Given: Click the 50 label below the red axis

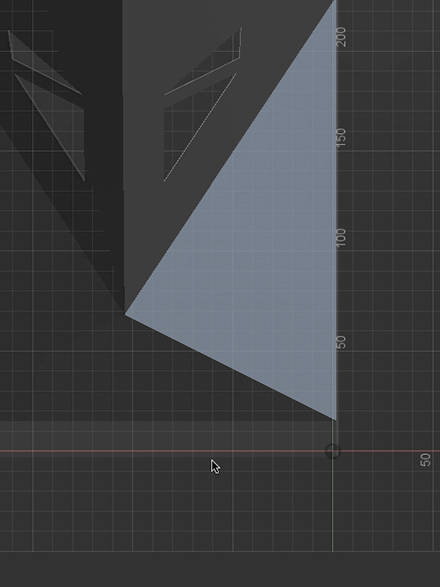Looking at the screenshot, I should click(x=425, y=460).
